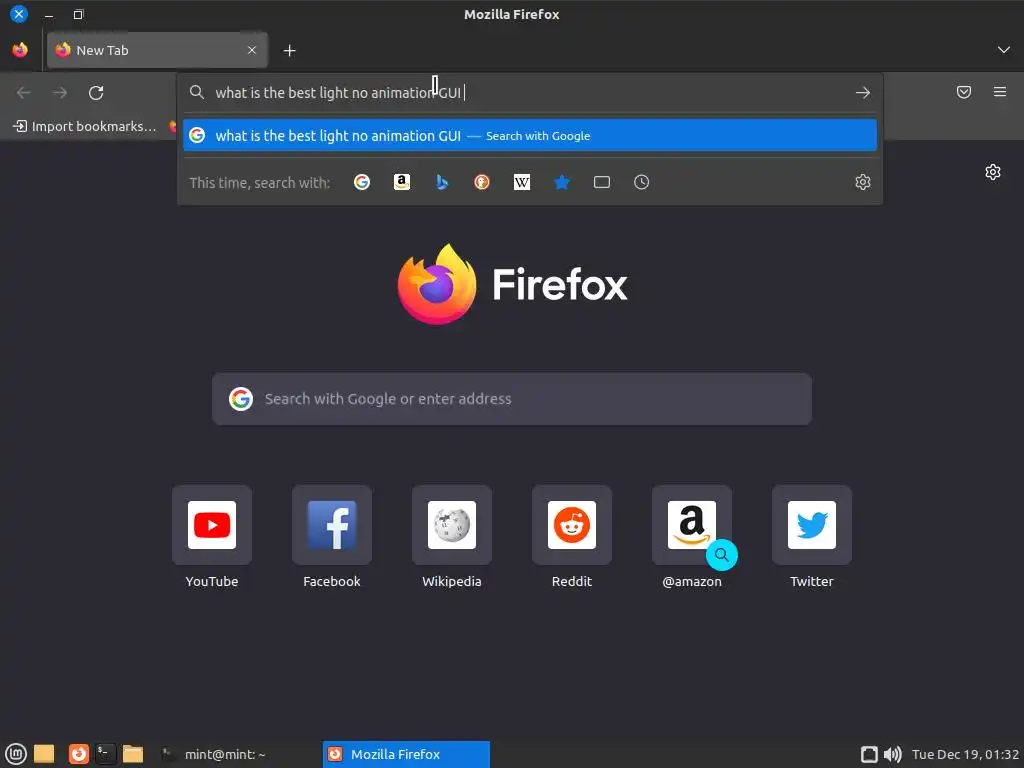
Task: Search with Bing one-off search icon
Action: coord(442,182)
